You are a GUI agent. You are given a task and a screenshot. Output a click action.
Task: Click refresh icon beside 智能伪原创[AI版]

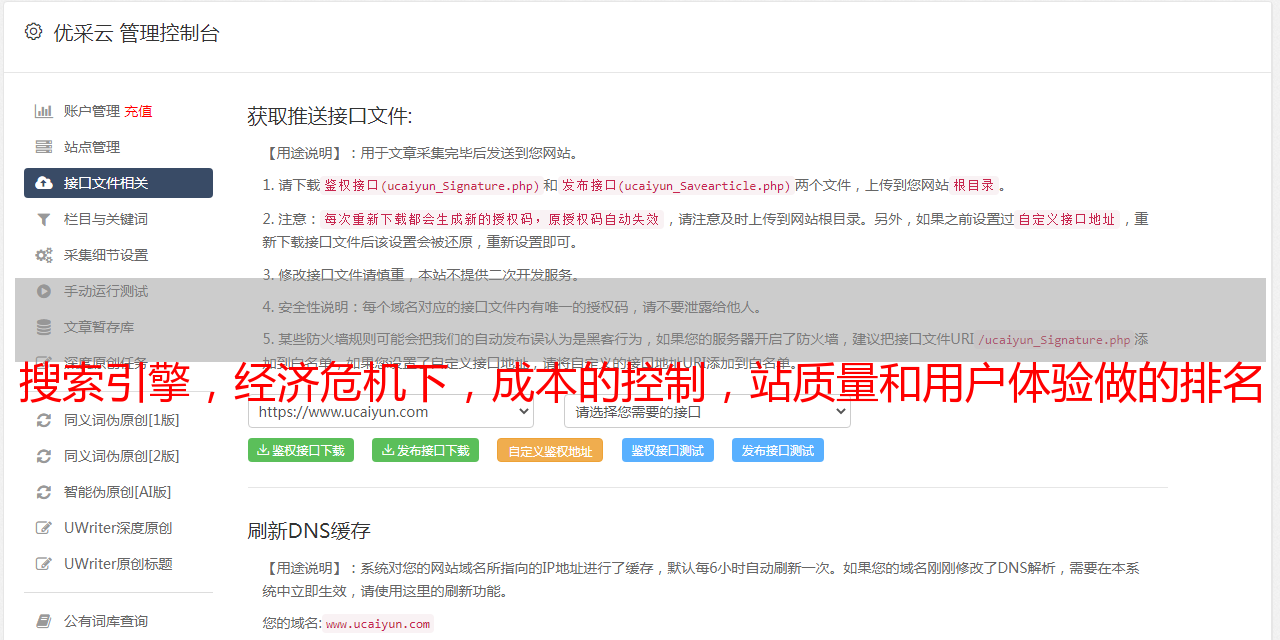pyautogui.click(x=44, y=492)
